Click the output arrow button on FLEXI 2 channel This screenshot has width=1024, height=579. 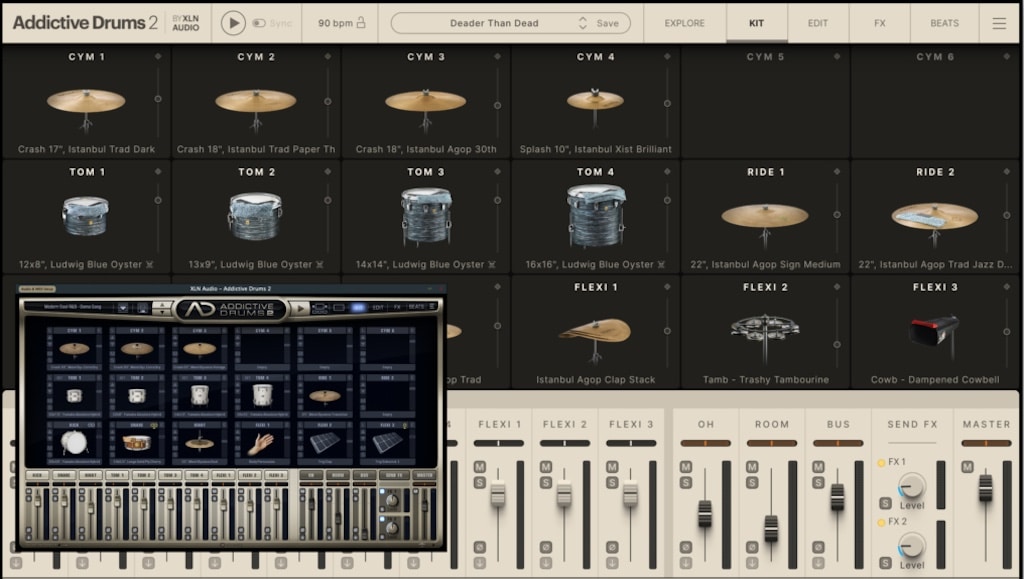[546, 563]
